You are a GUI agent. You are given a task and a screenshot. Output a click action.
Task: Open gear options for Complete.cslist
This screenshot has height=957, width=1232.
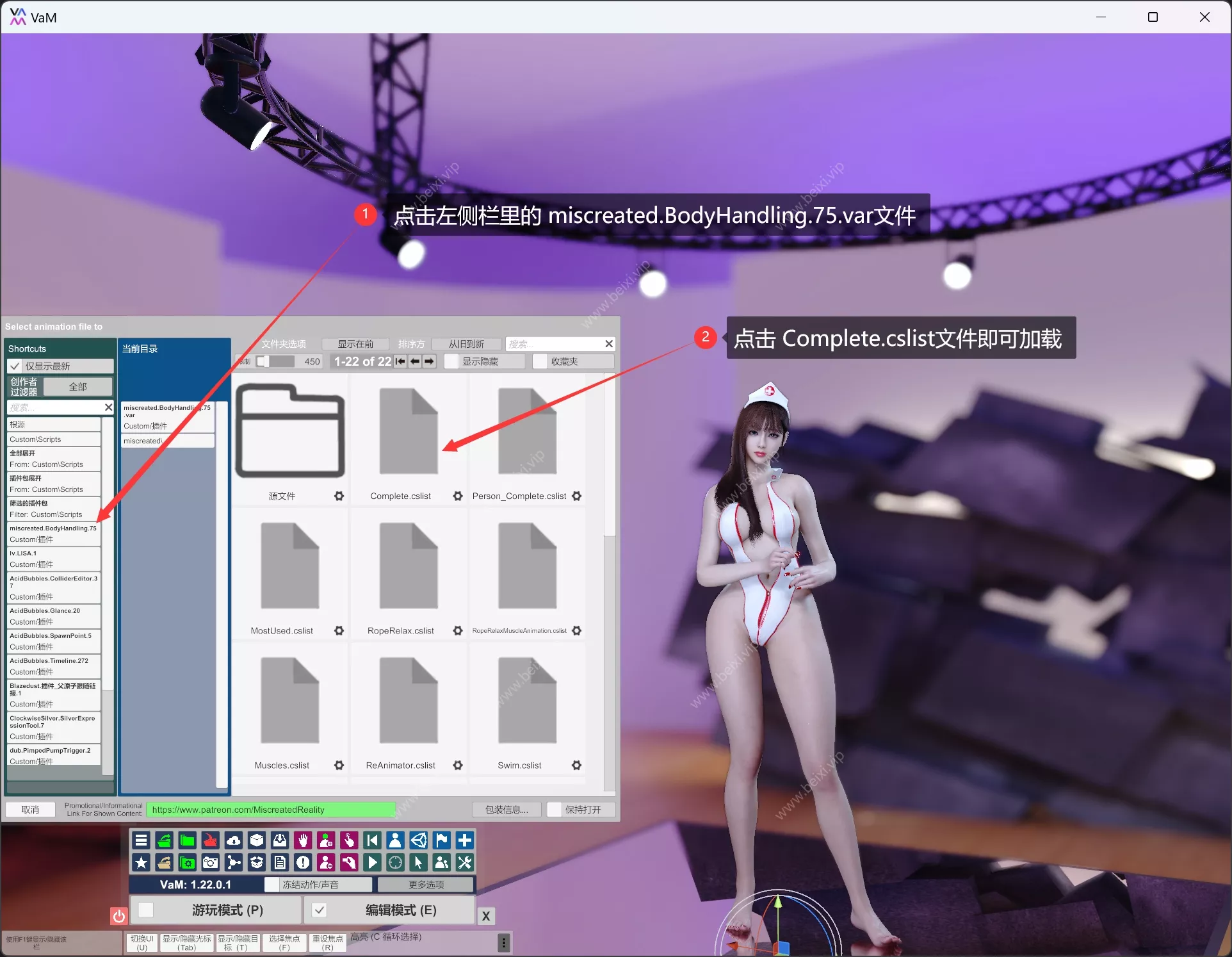click(458, 496)
